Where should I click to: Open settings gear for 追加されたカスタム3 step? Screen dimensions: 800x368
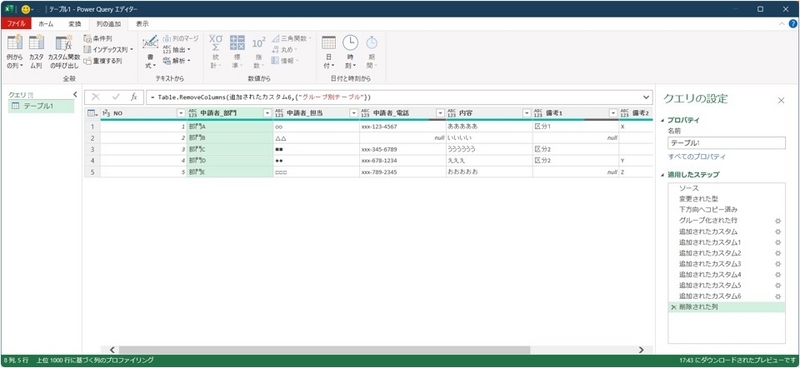tap(778, 264)
